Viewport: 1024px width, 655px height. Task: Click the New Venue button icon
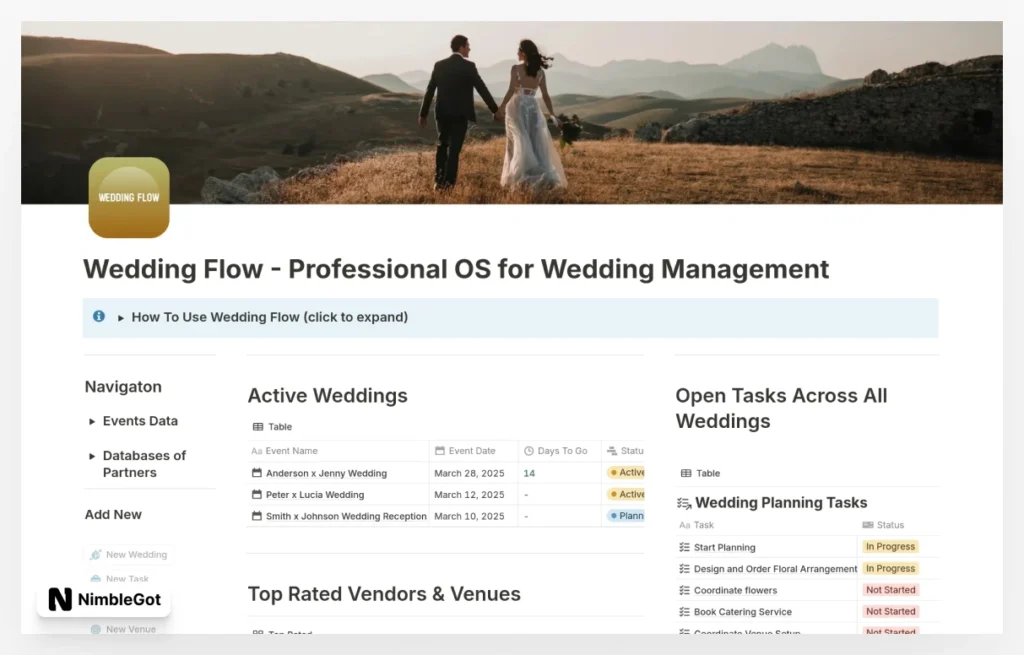click(x=96, y=629)
